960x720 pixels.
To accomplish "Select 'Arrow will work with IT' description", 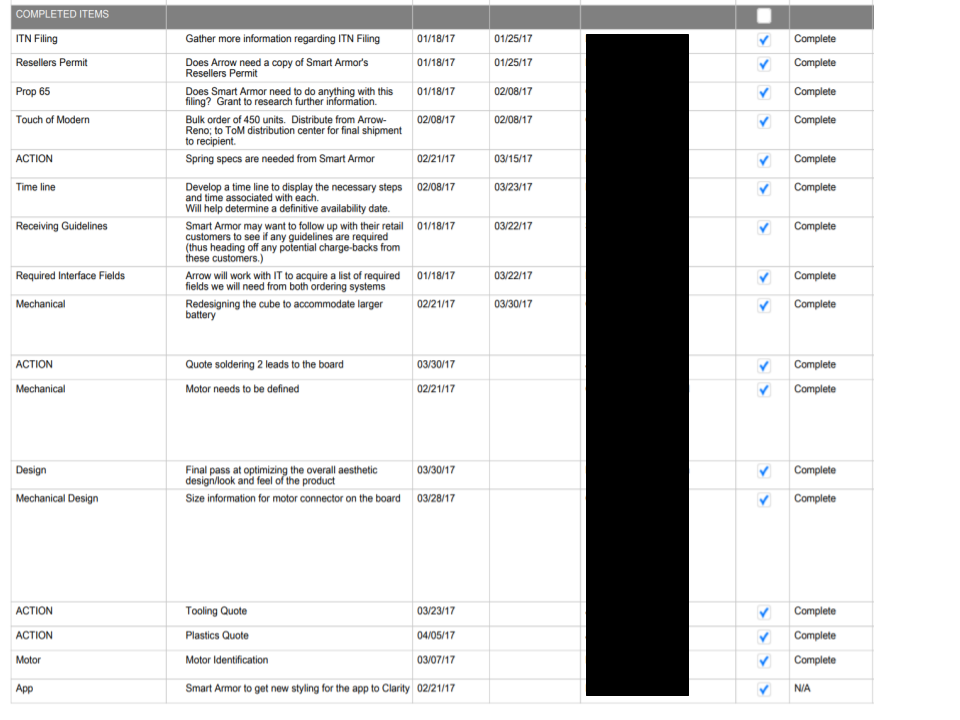I will pos(293,281).
